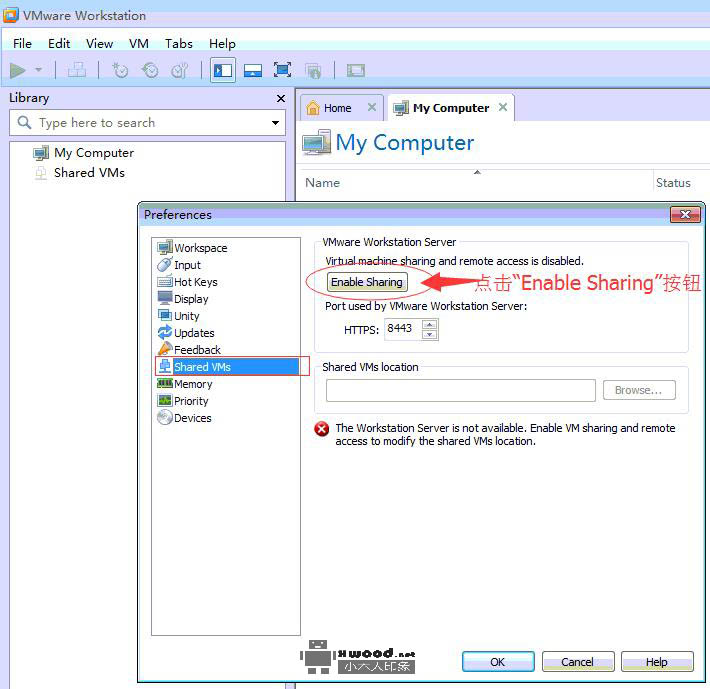Open the Snapshot Manager toolbar icon
Viewport: 710px width, 689px height.
pyautogui.click(x=180, y=71)
